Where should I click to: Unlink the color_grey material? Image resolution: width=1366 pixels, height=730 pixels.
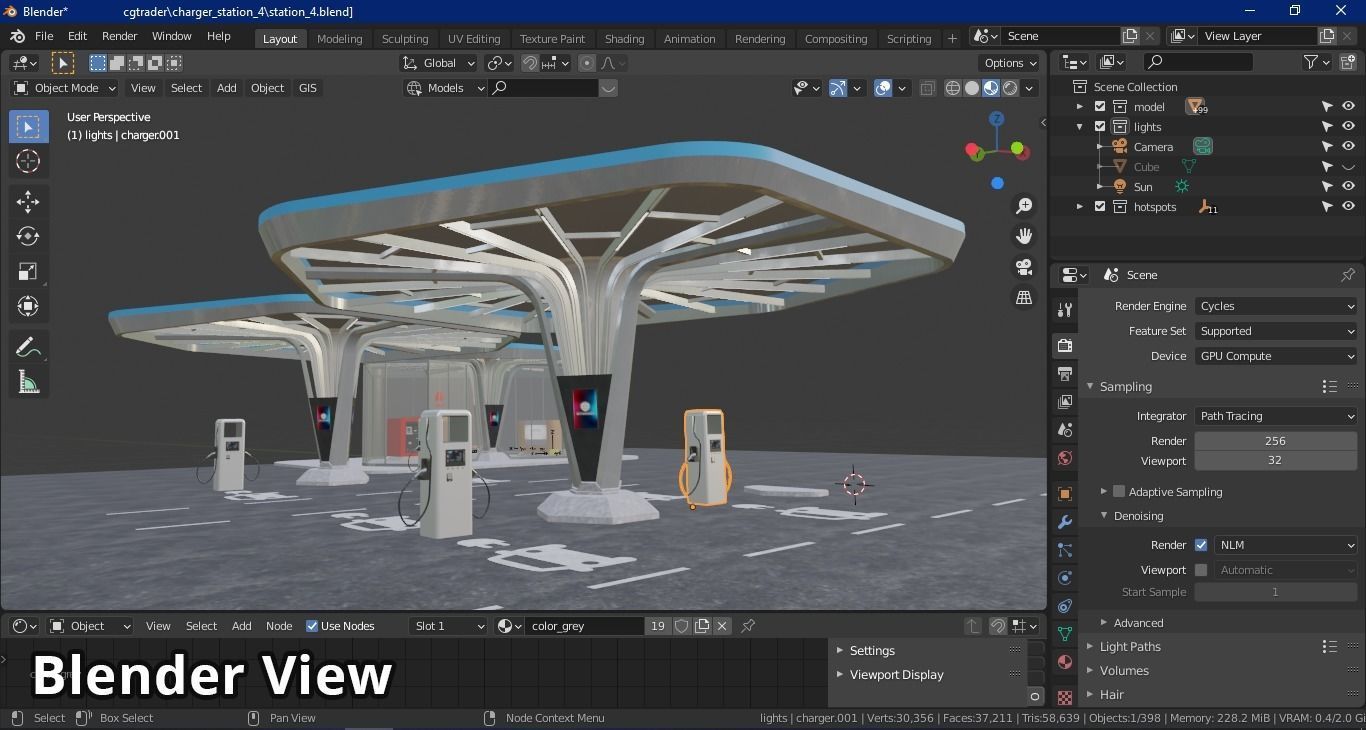(x=722, y=626)
